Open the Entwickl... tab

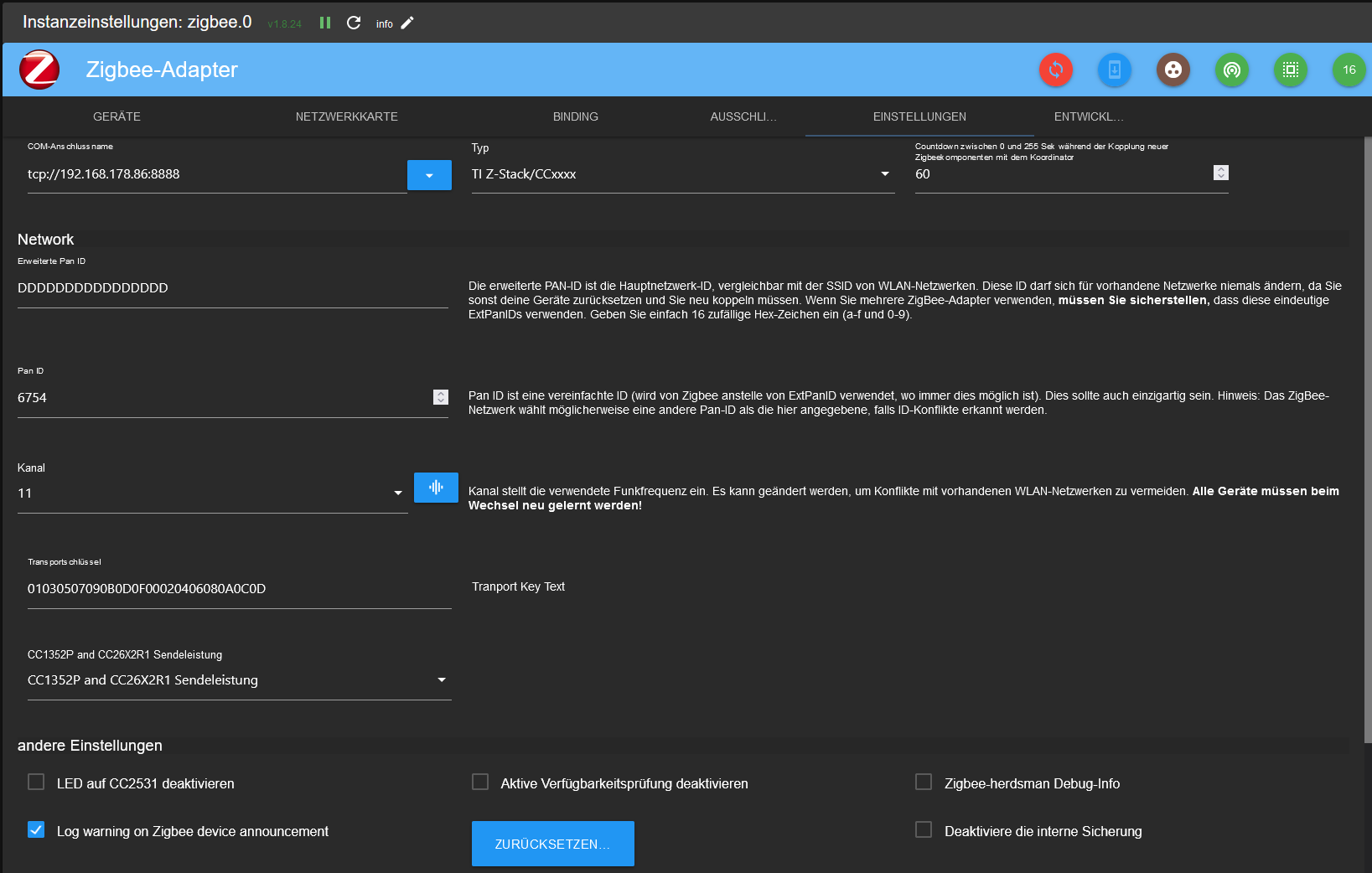click(1089, 116)
